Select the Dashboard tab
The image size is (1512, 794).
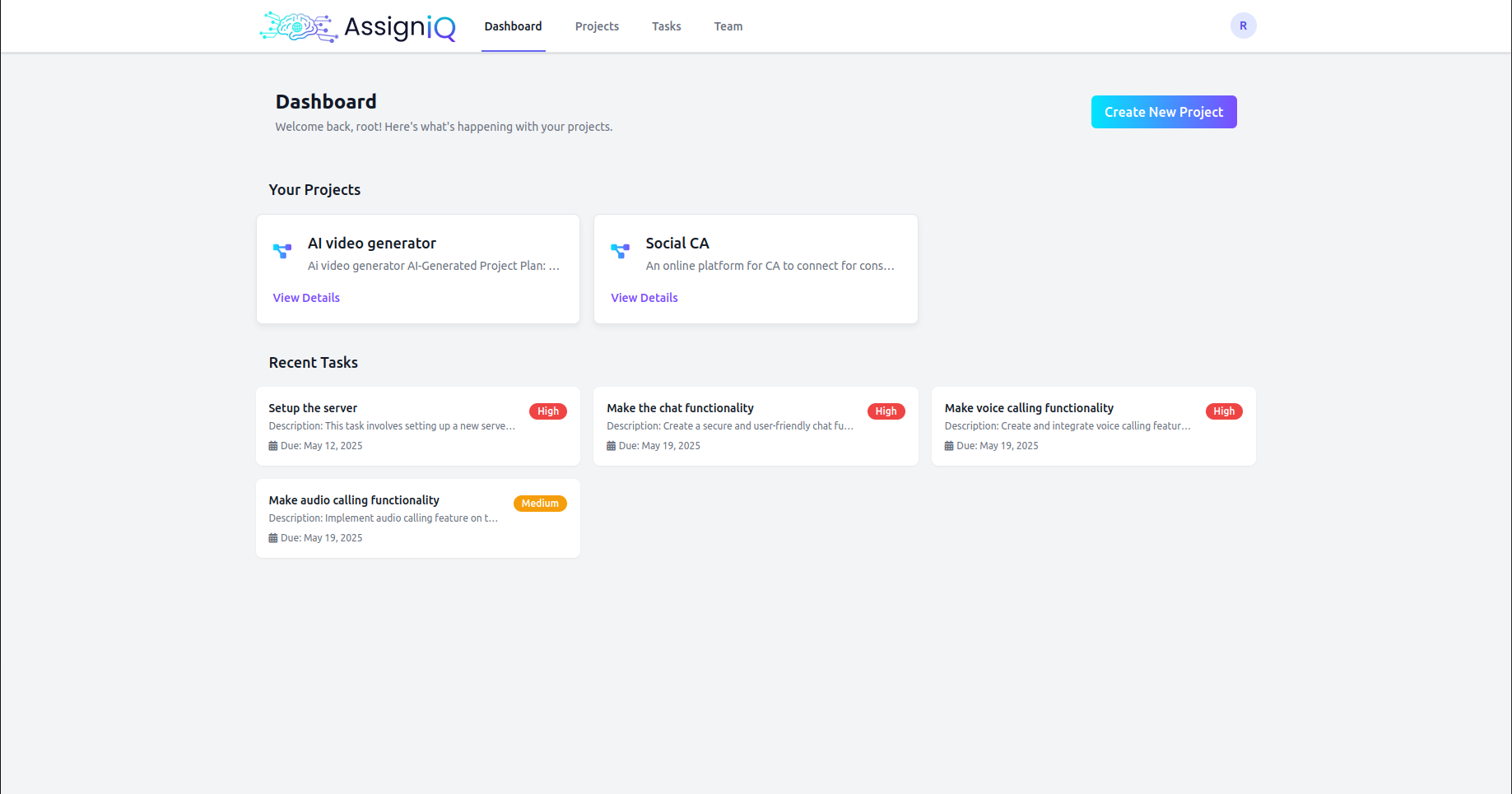[x=514, y=26]
